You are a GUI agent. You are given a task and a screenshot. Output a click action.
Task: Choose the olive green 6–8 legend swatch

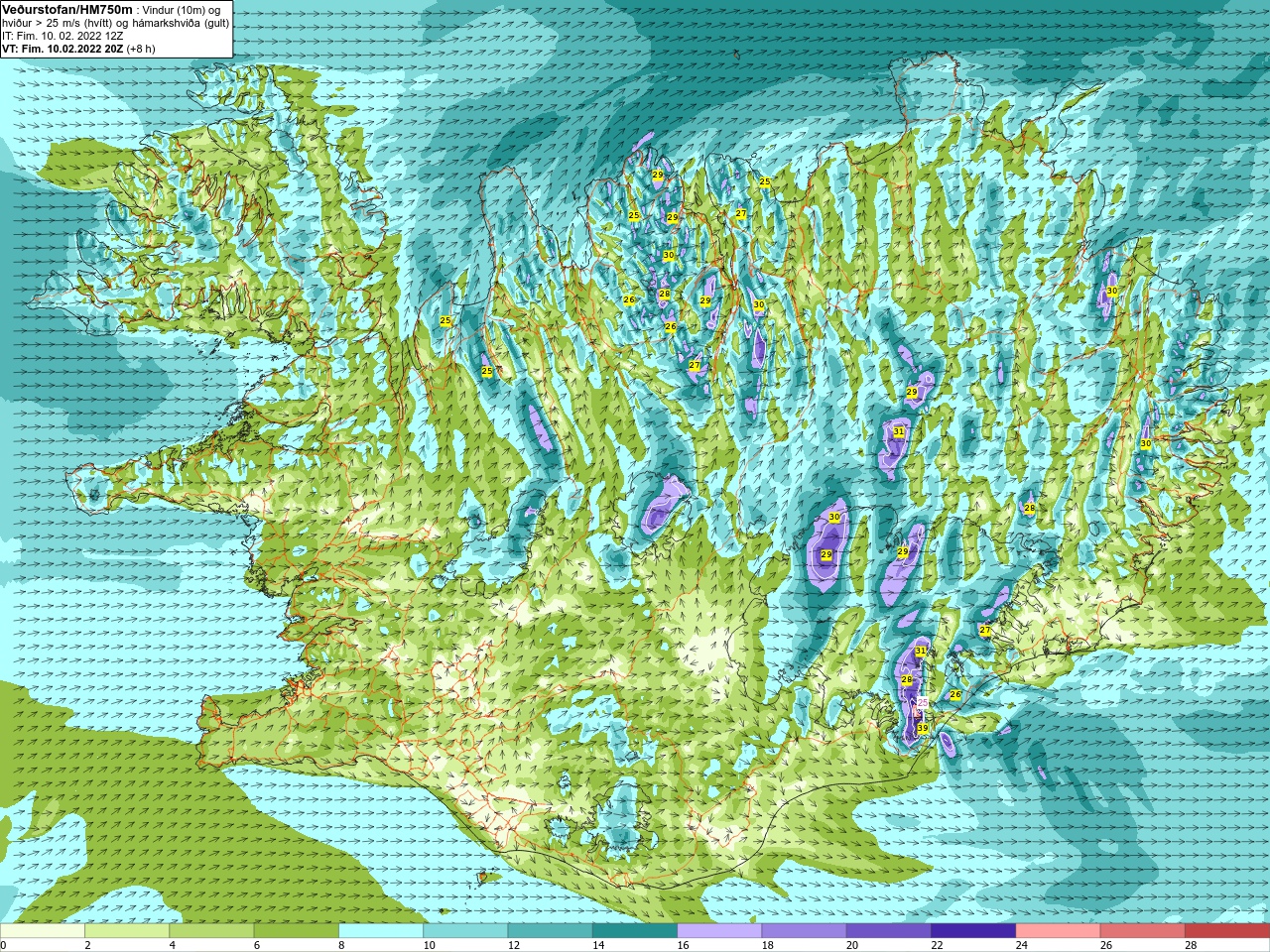click(296, 931)
